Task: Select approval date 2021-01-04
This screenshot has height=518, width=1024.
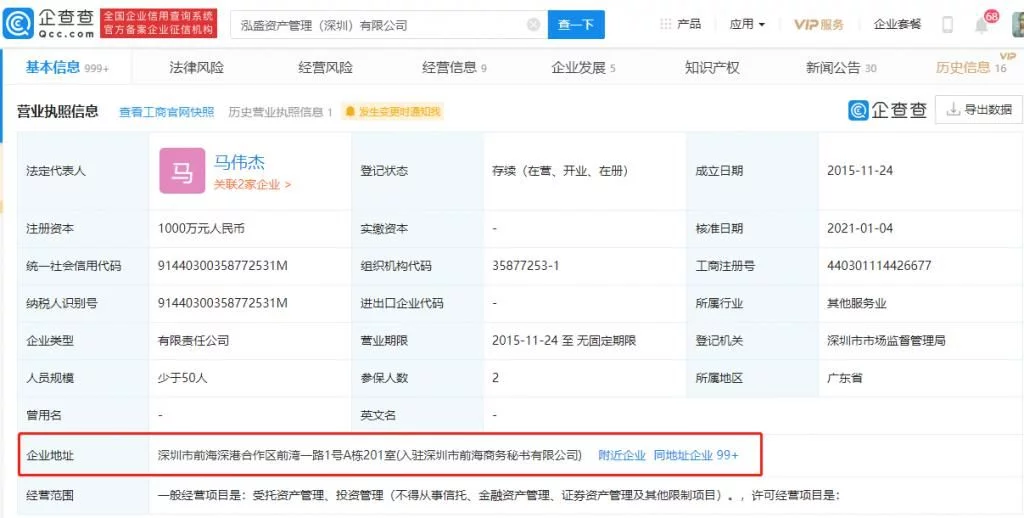Action: (860, 229)
